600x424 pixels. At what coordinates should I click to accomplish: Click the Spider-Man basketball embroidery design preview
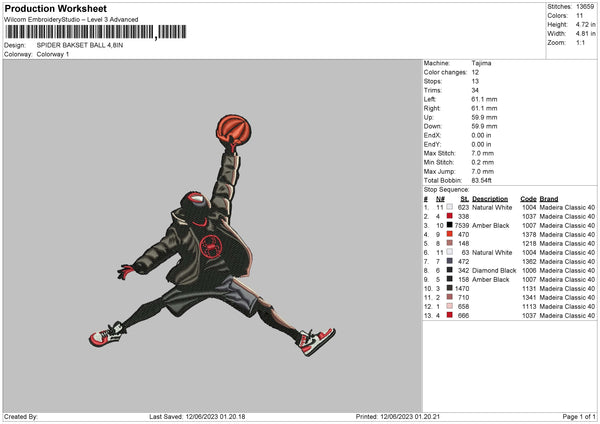coord(212,235)
